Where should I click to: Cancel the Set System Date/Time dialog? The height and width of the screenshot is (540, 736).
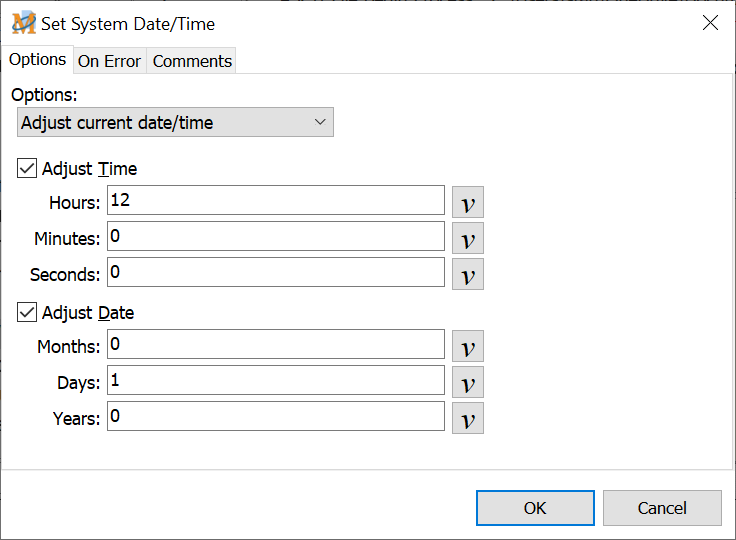(661, 508)
